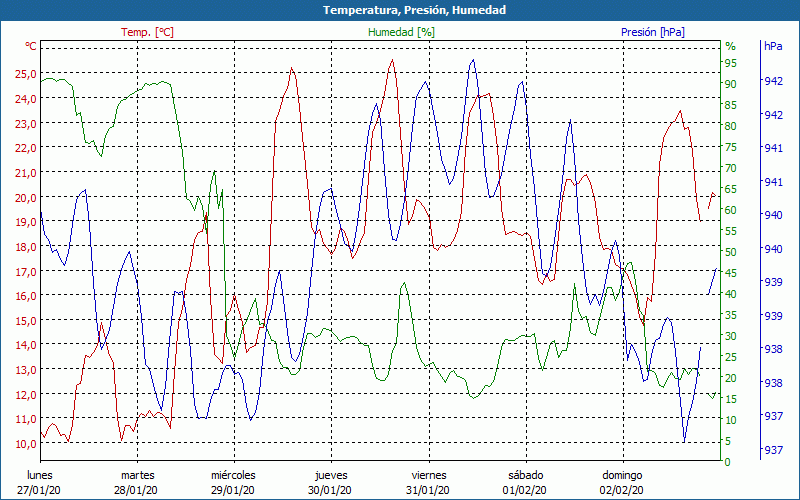Screen dimensions: 800x500
Task: Click the date '30/01/20'
Action: 330,491
